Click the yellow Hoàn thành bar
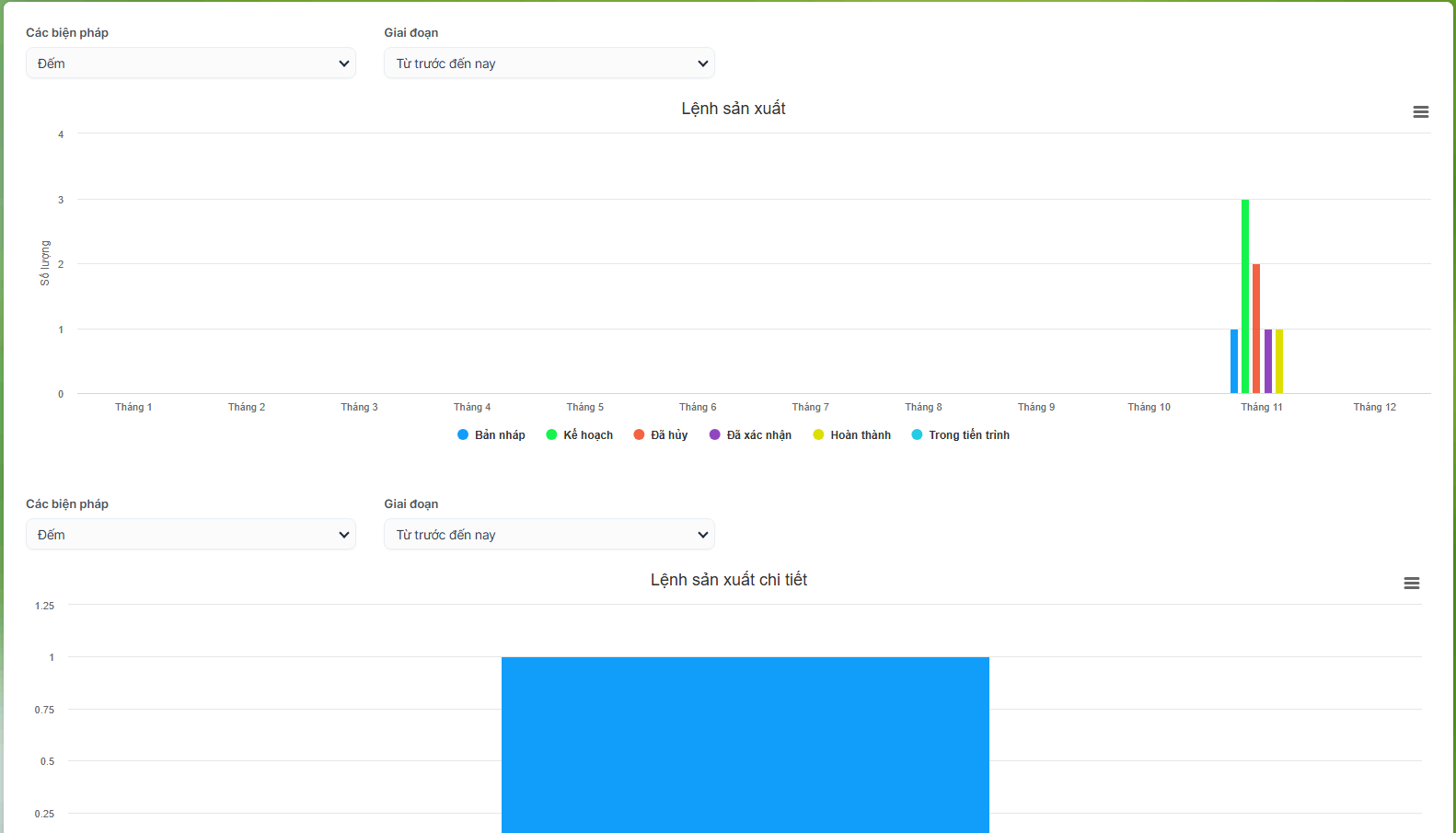Image resolution: width=1456 pixels, height=833 pixels. [1279, 361]
